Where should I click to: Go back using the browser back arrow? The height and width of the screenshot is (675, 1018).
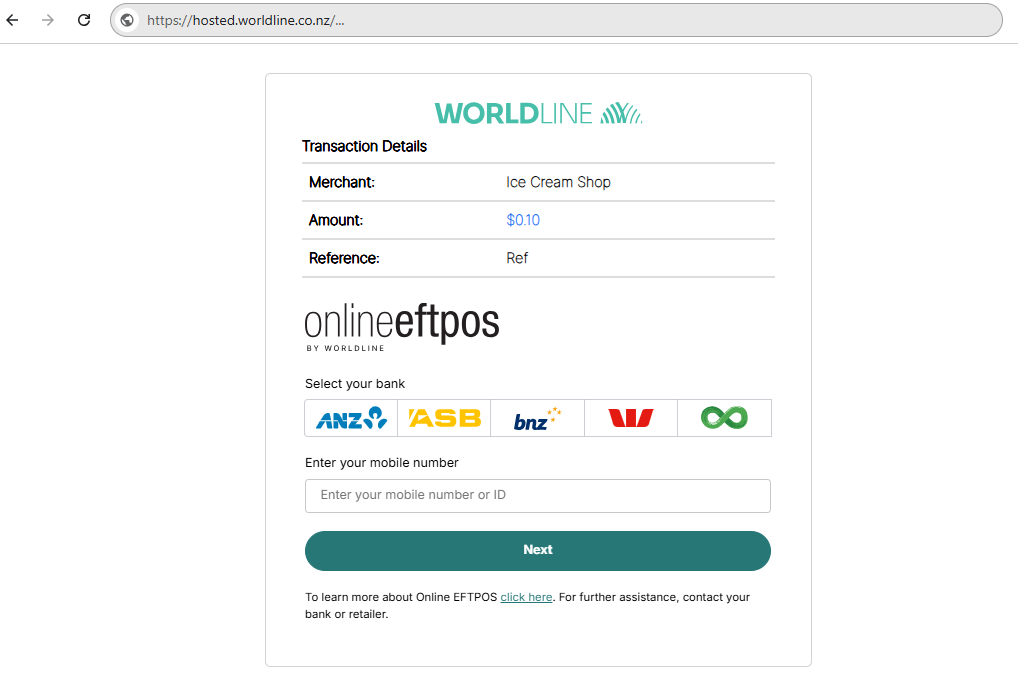(x=12, y=20)
